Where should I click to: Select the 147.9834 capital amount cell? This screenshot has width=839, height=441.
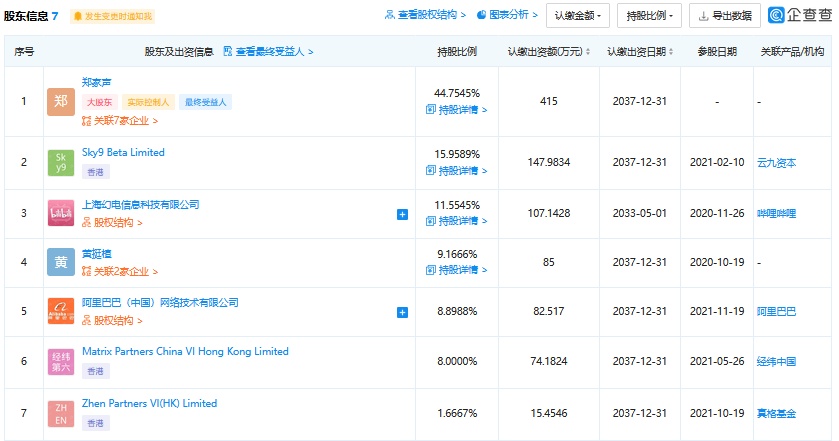tap(549, 162)
